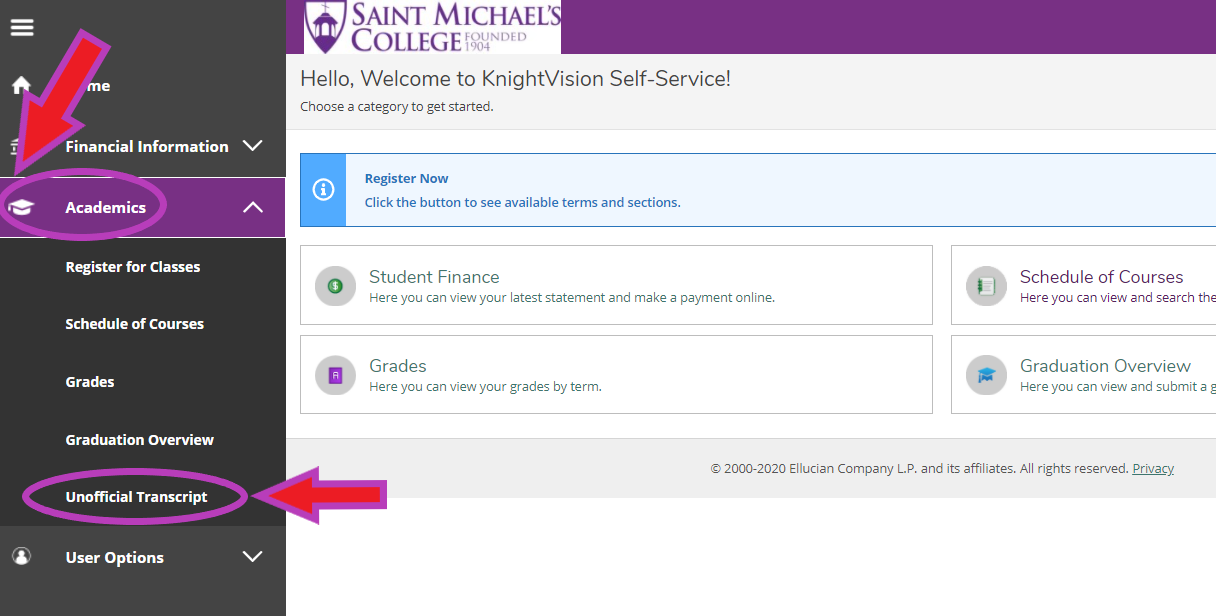Viewport: 1216px width, 616px height.
Task: Open Financial Information in sidebar
Action: (147, 146)
